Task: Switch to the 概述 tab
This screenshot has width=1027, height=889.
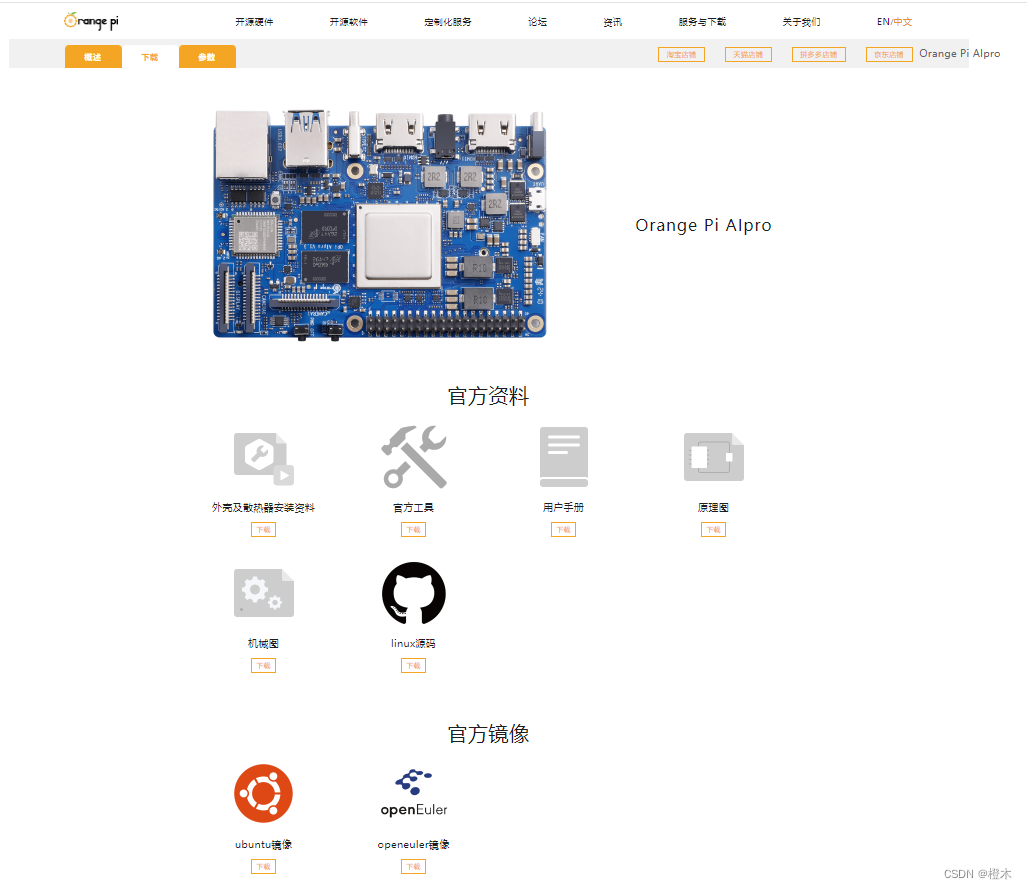Action: (x=92, y=57)
